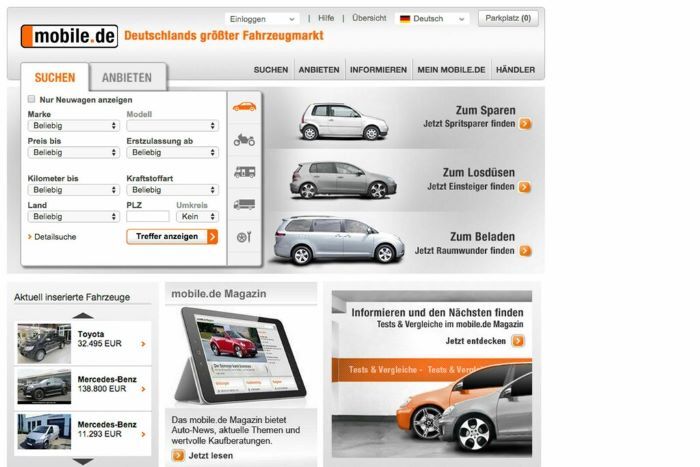Viewport: 700px width, 467px height.
Task: Click the down arrow below vehicle listings
Action: (83, 461)
